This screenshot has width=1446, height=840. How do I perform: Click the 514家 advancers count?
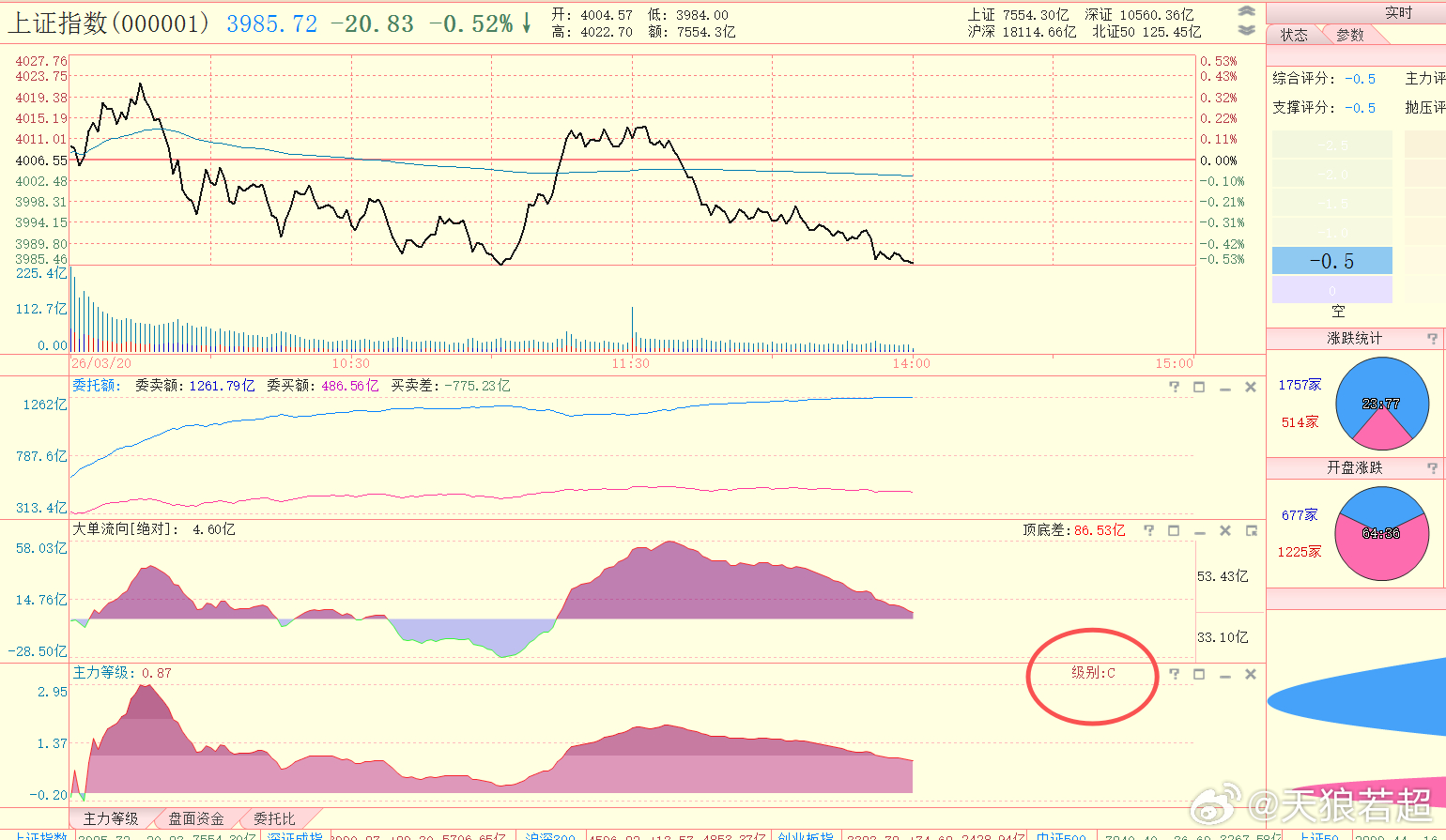(1300, 422)
